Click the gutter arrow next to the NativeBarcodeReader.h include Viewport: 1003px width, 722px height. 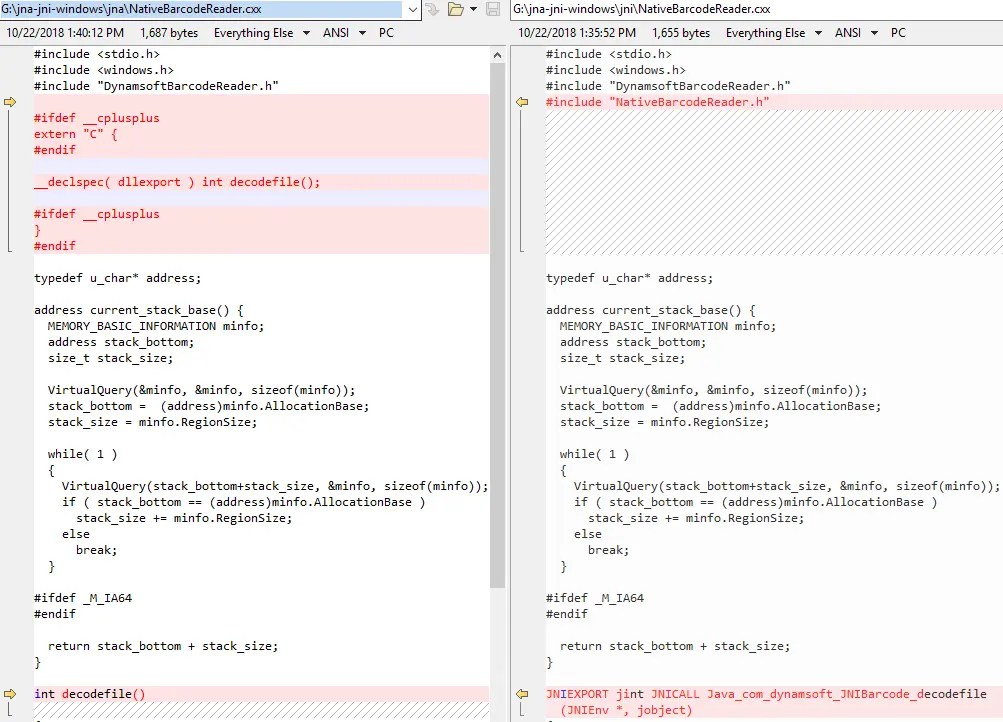click(521, 101)
